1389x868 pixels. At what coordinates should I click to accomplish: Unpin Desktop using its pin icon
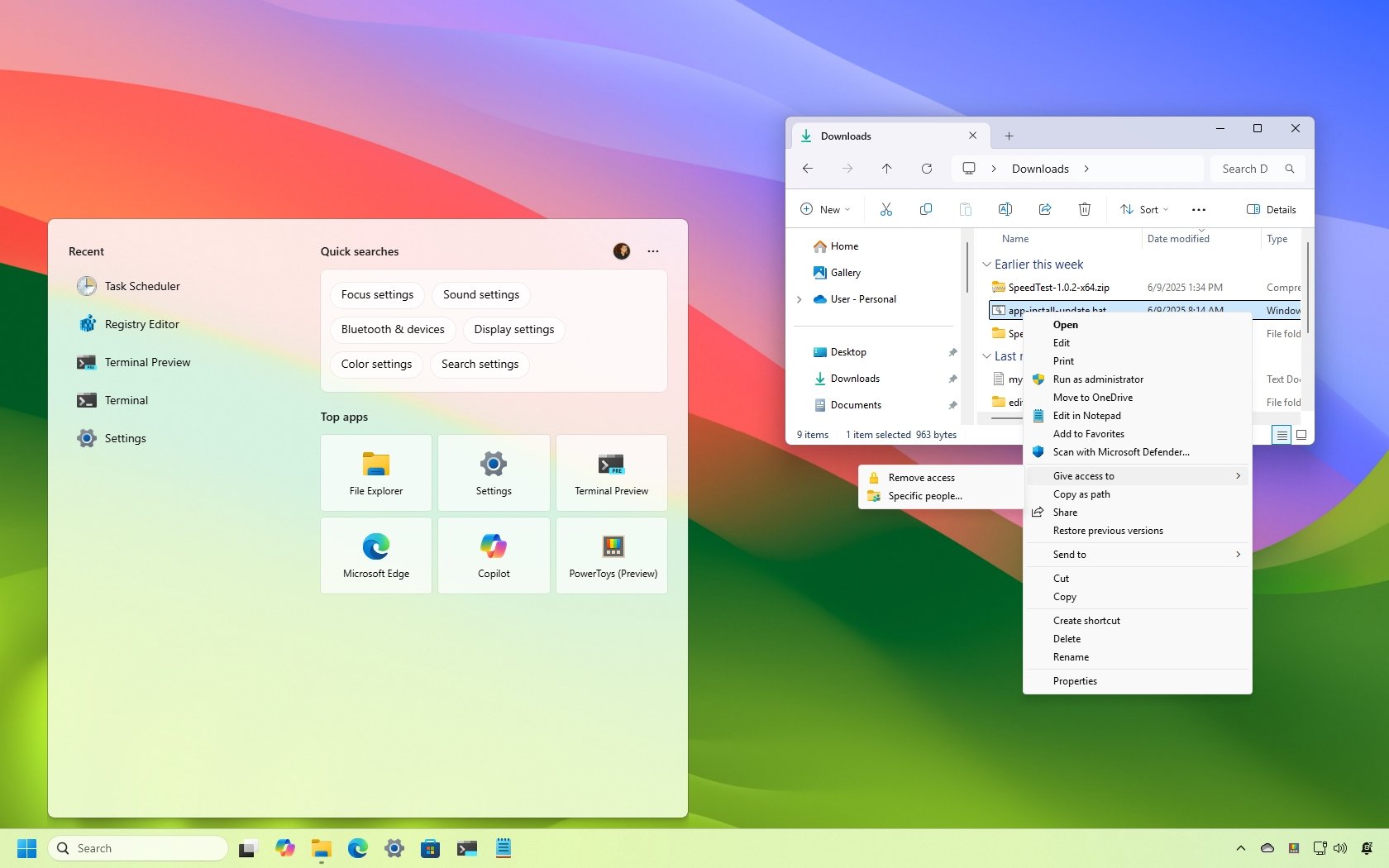pyautogui.click(x=952, y=351)
